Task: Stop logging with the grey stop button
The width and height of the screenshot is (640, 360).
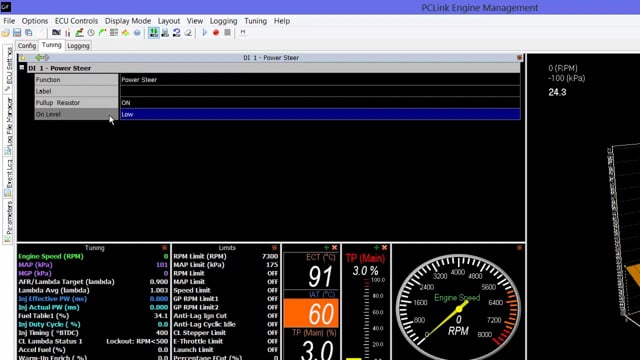Action: pos(227,33)
